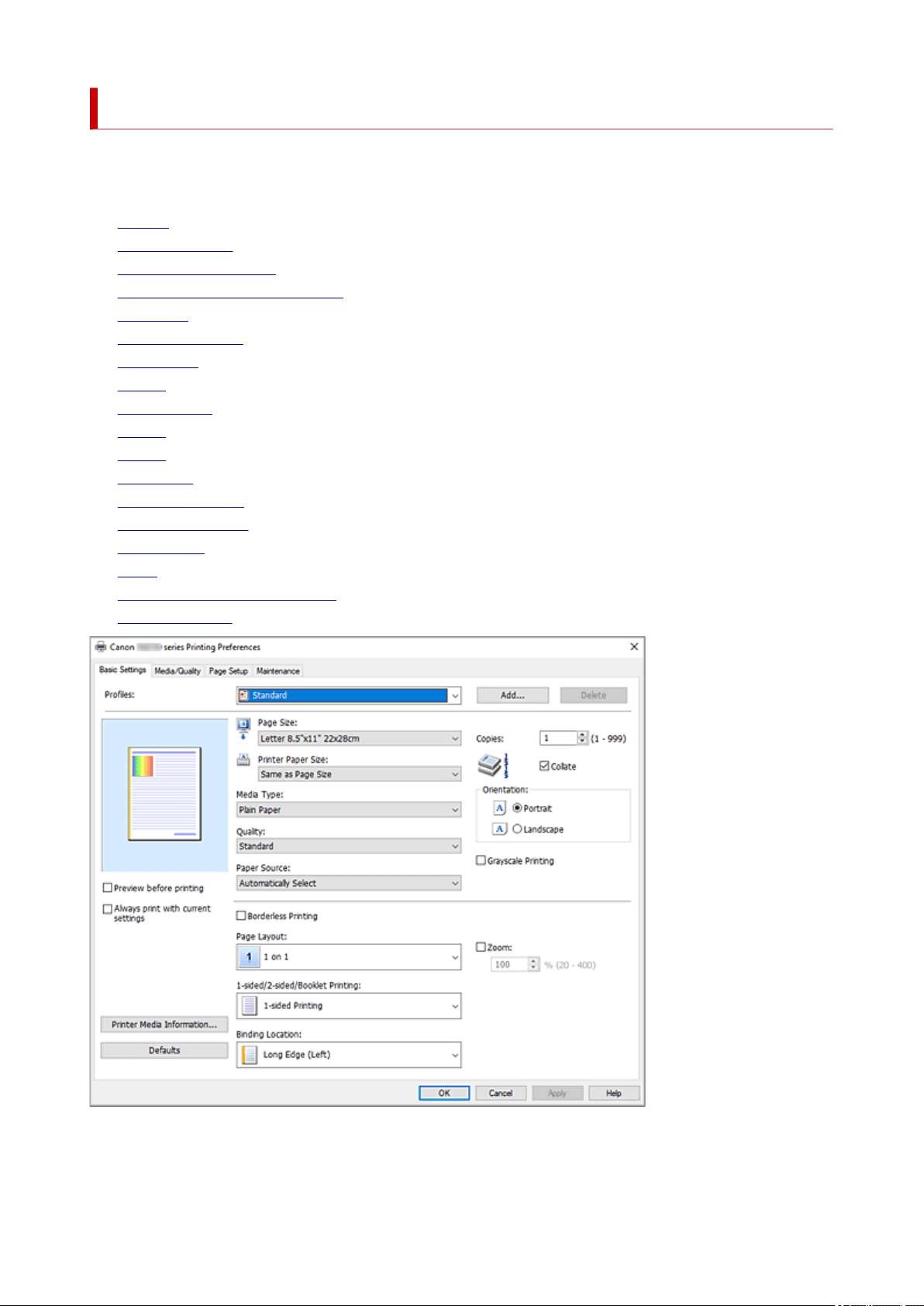The image size is (924, 1306).
Task: Click the Page Size icon beside its label
Action: tap(243, 729)
